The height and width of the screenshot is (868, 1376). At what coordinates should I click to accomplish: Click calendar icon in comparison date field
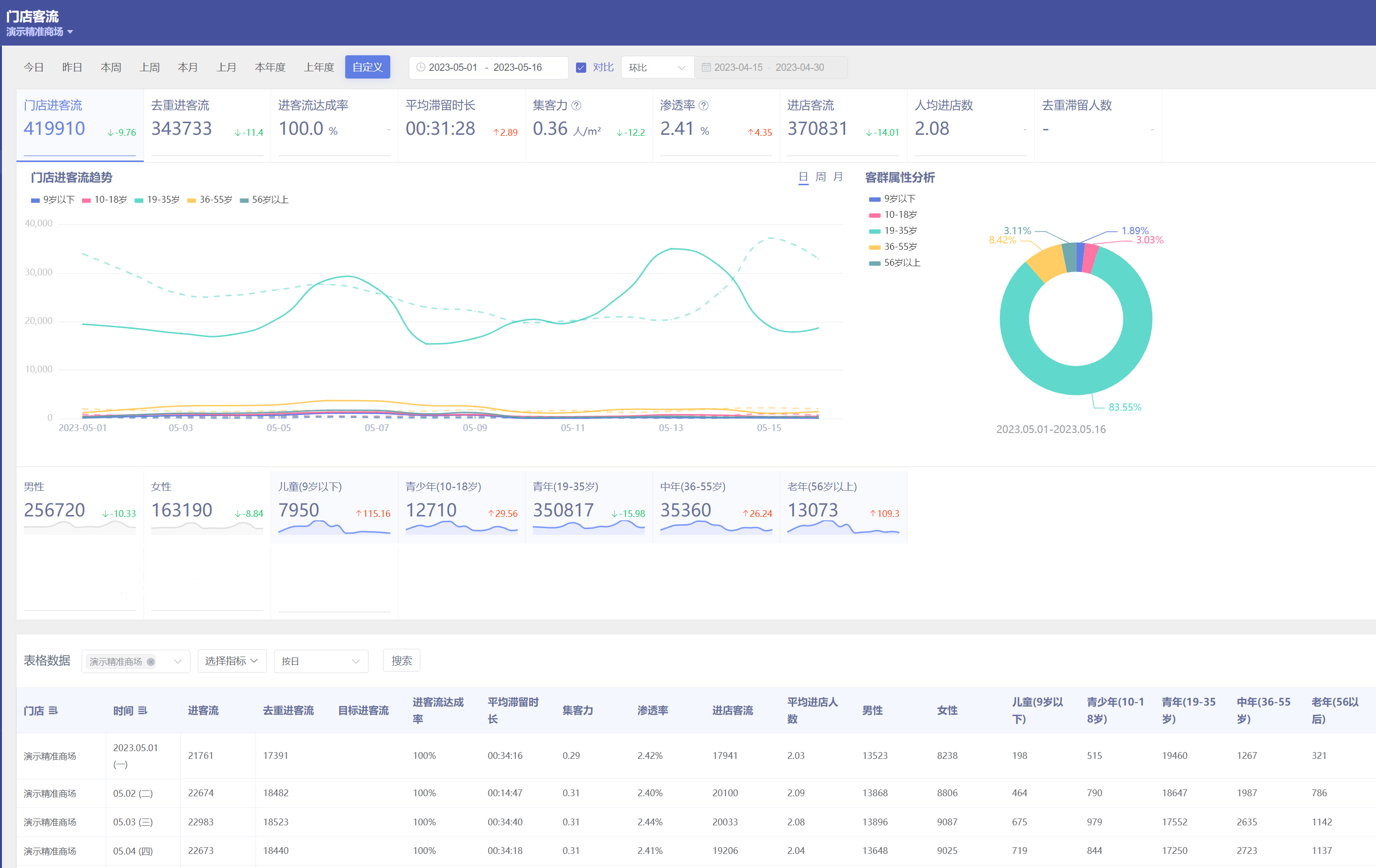pyautogui.click(x=706, y=67)
